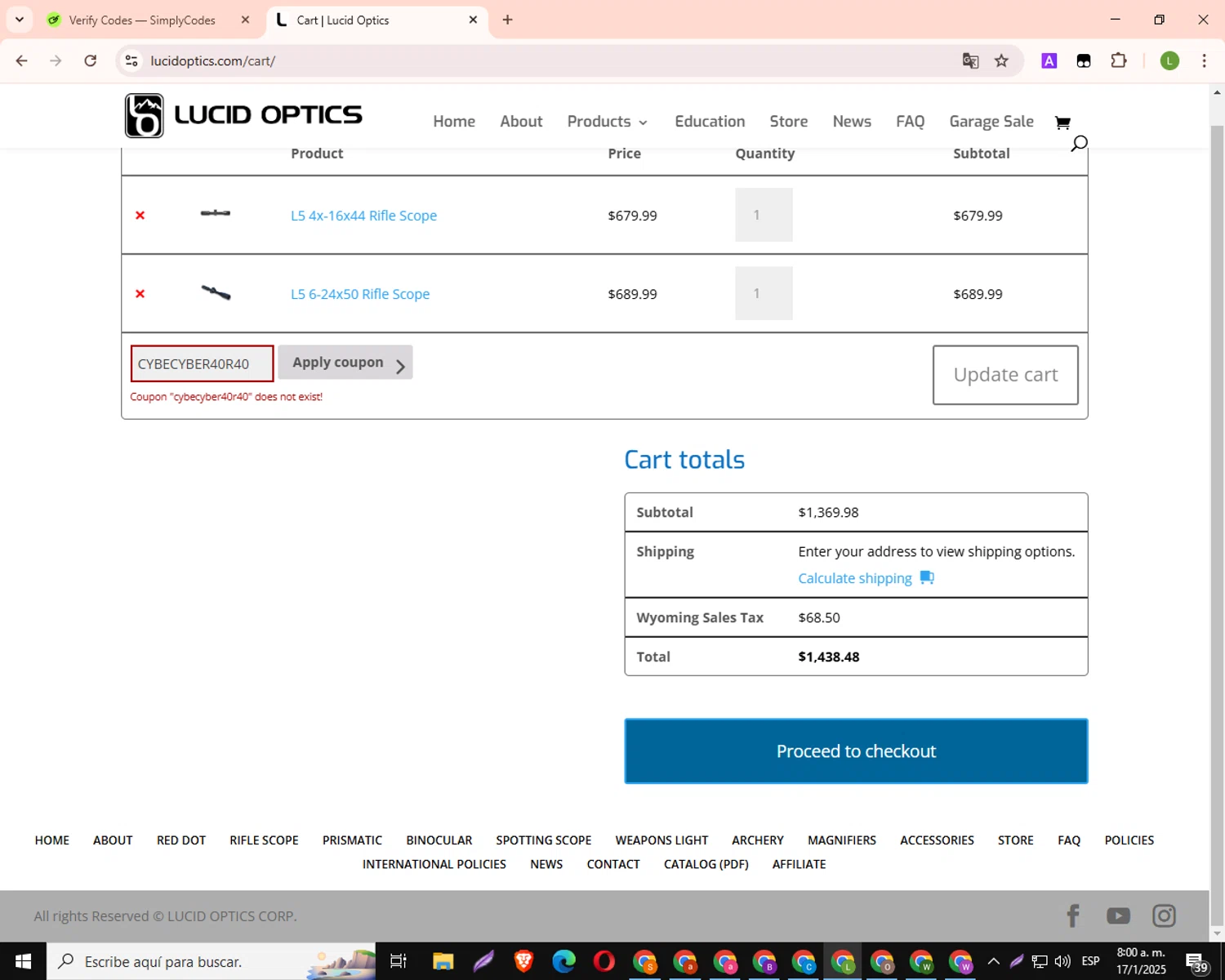Proceed to checkout

tap(856, 751)
